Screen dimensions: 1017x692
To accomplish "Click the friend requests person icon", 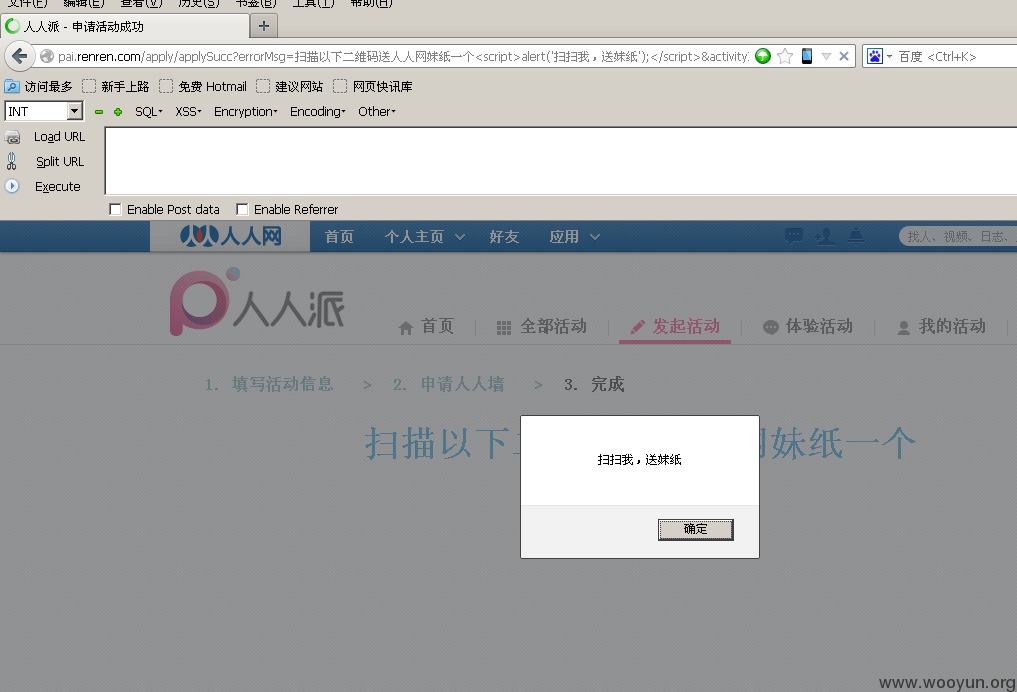I will click(x=825, y=236).
